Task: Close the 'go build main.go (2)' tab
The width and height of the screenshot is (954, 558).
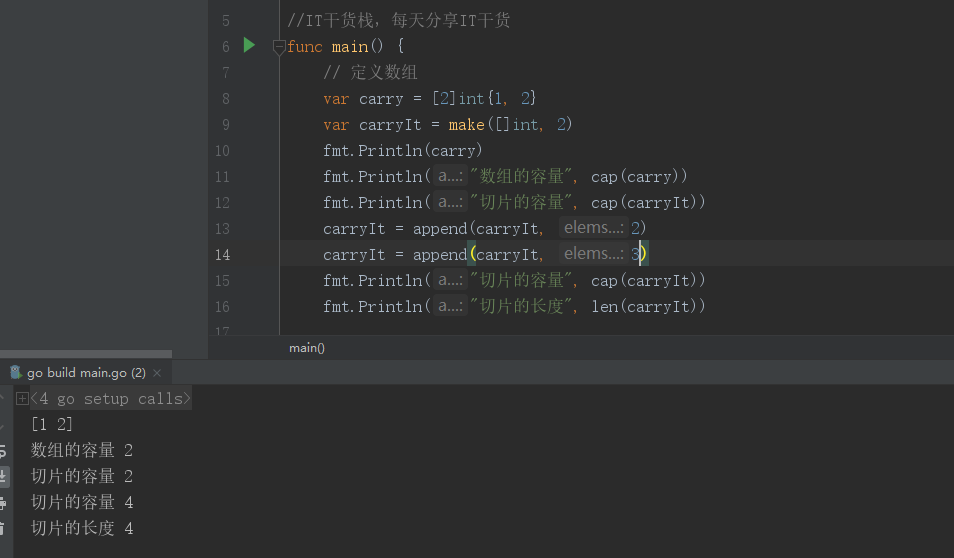Action: coord(157,373)
